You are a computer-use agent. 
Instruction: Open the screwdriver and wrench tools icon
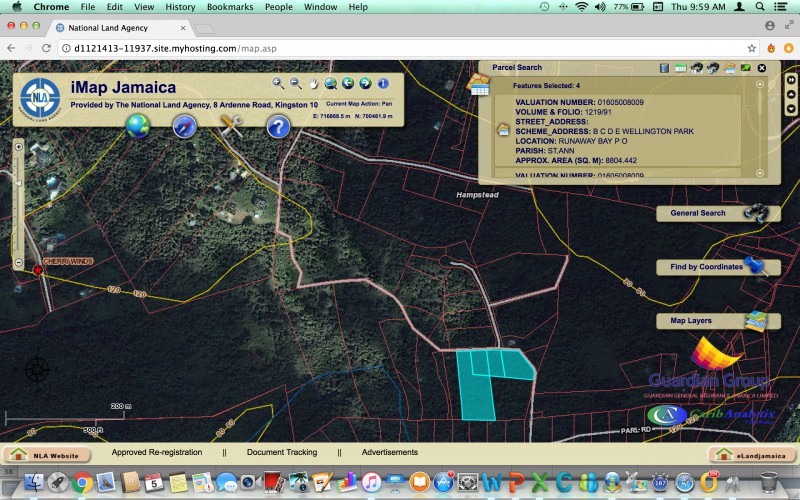pyautogui.click(x=232, y=126)
